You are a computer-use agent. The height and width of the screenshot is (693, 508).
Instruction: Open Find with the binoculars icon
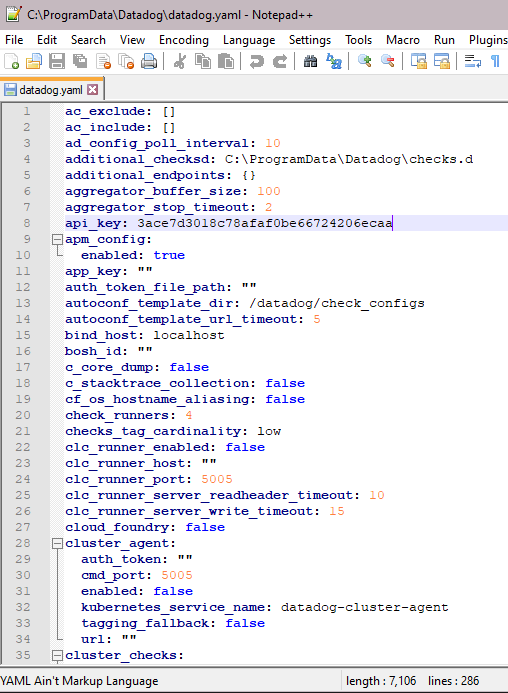click(x=310, y=61)
